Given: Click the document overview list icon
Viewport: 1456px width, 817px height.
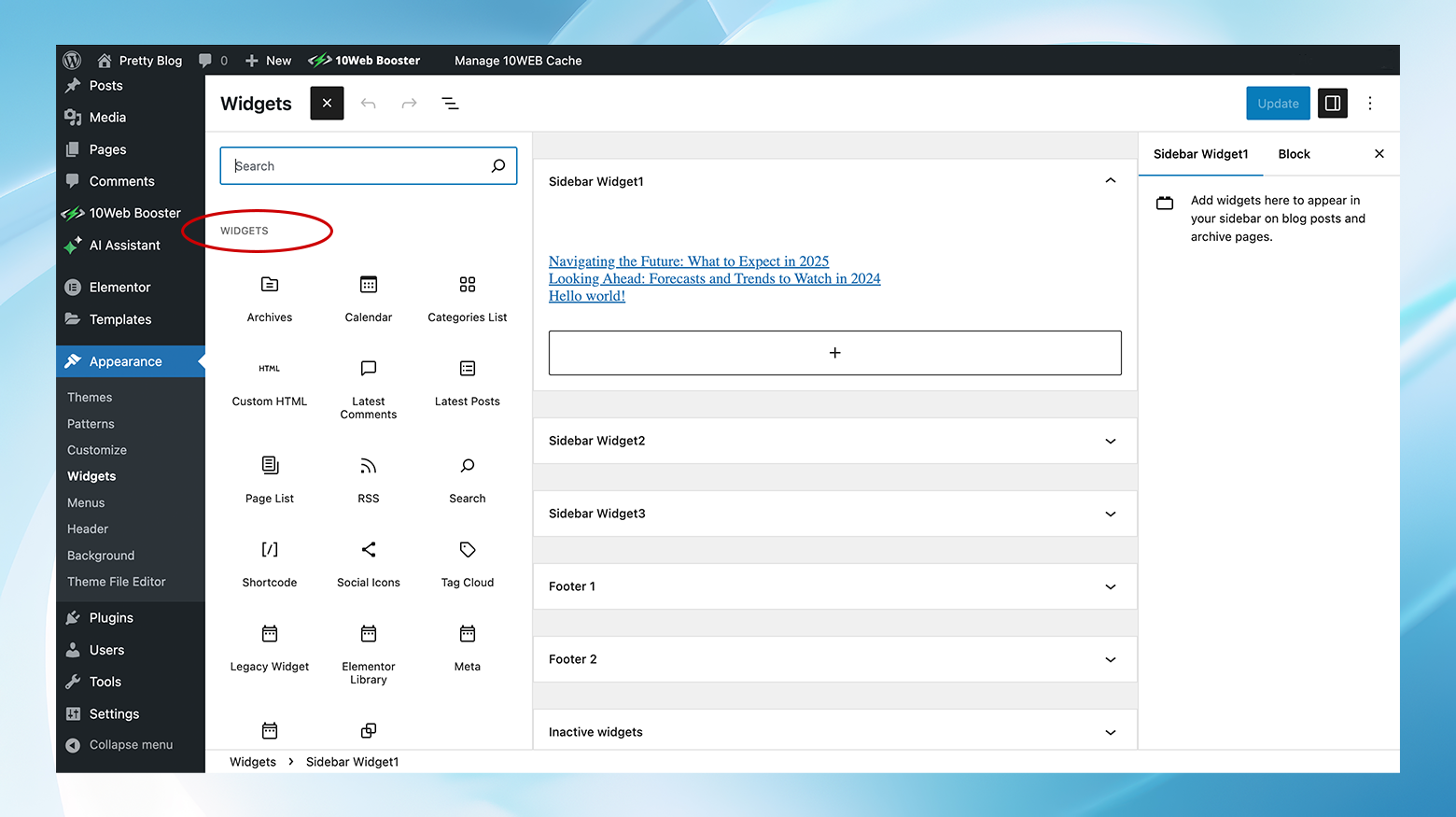Looking at the screenshot, I should [451, 103].
